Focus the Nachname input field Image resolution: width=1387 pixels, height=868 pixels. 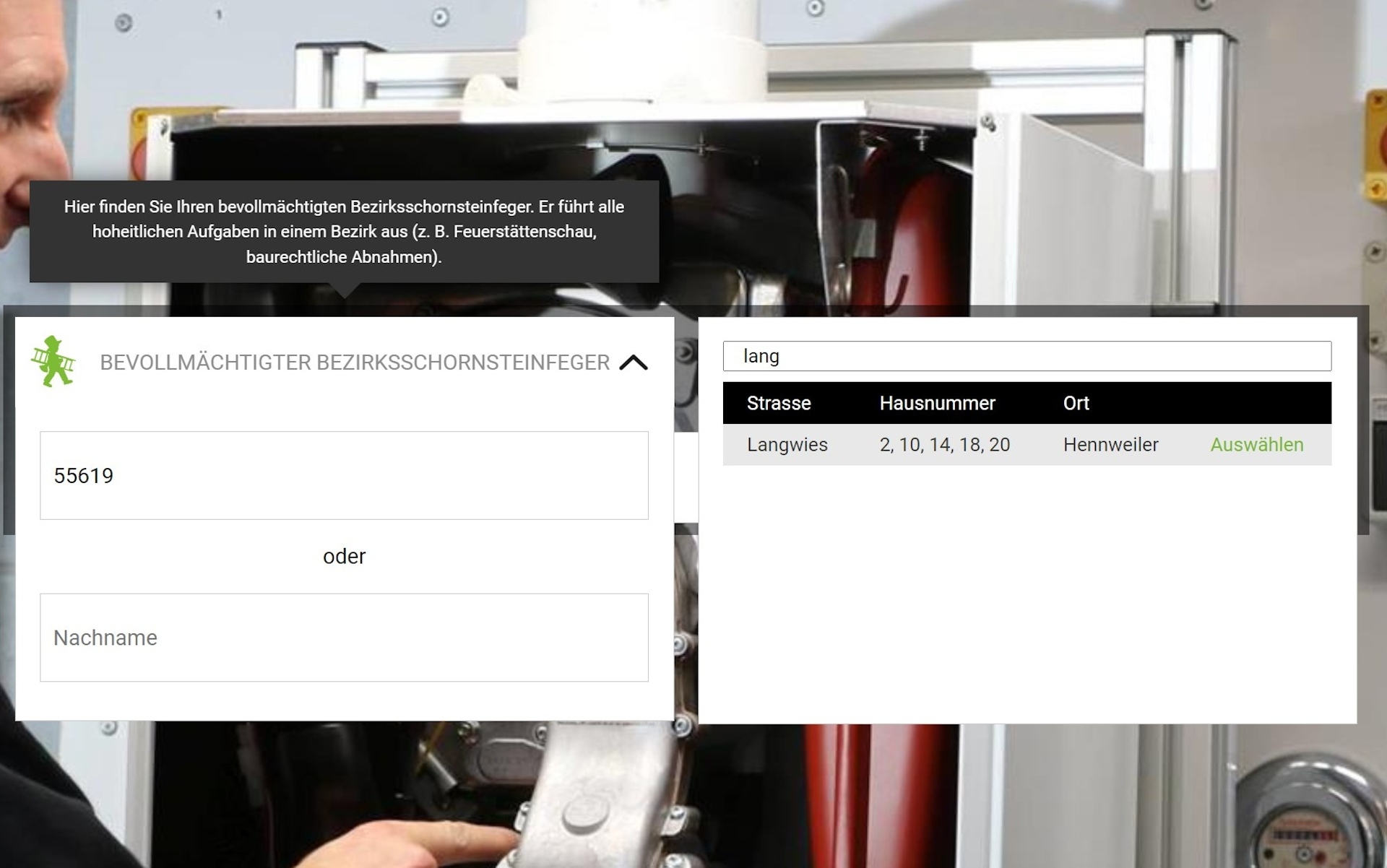coord(344,638)
